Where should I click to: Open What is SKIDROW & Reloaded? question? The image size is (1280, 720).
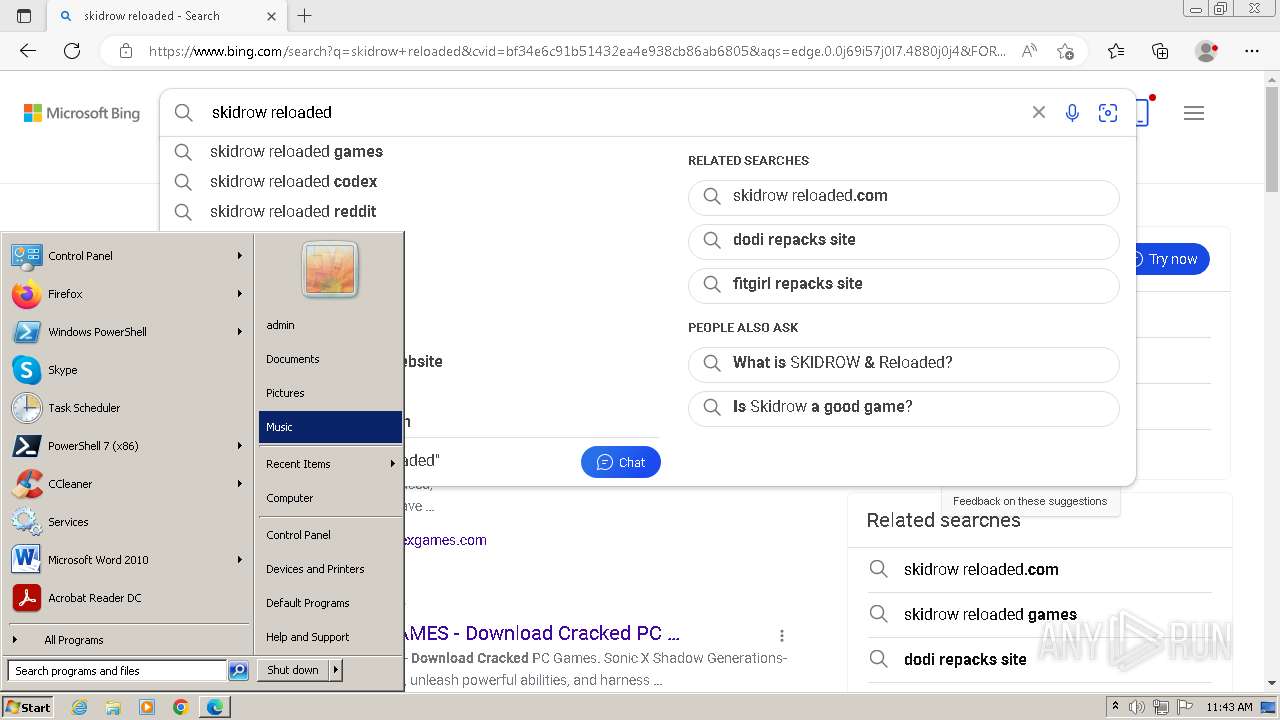[x=904, y=364]
